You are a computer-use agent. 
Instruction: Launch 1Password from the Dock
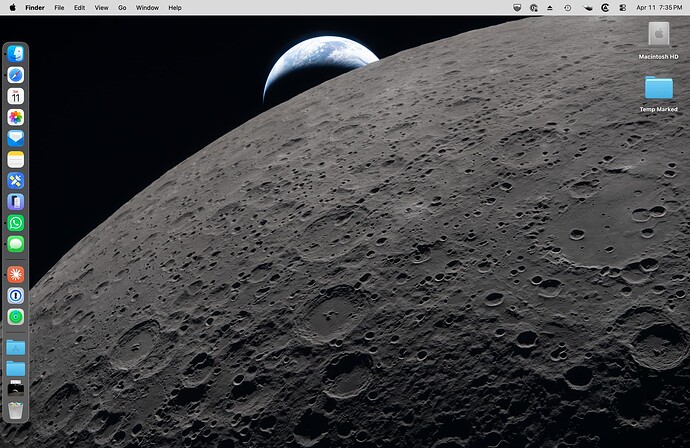tap(15, 295)
